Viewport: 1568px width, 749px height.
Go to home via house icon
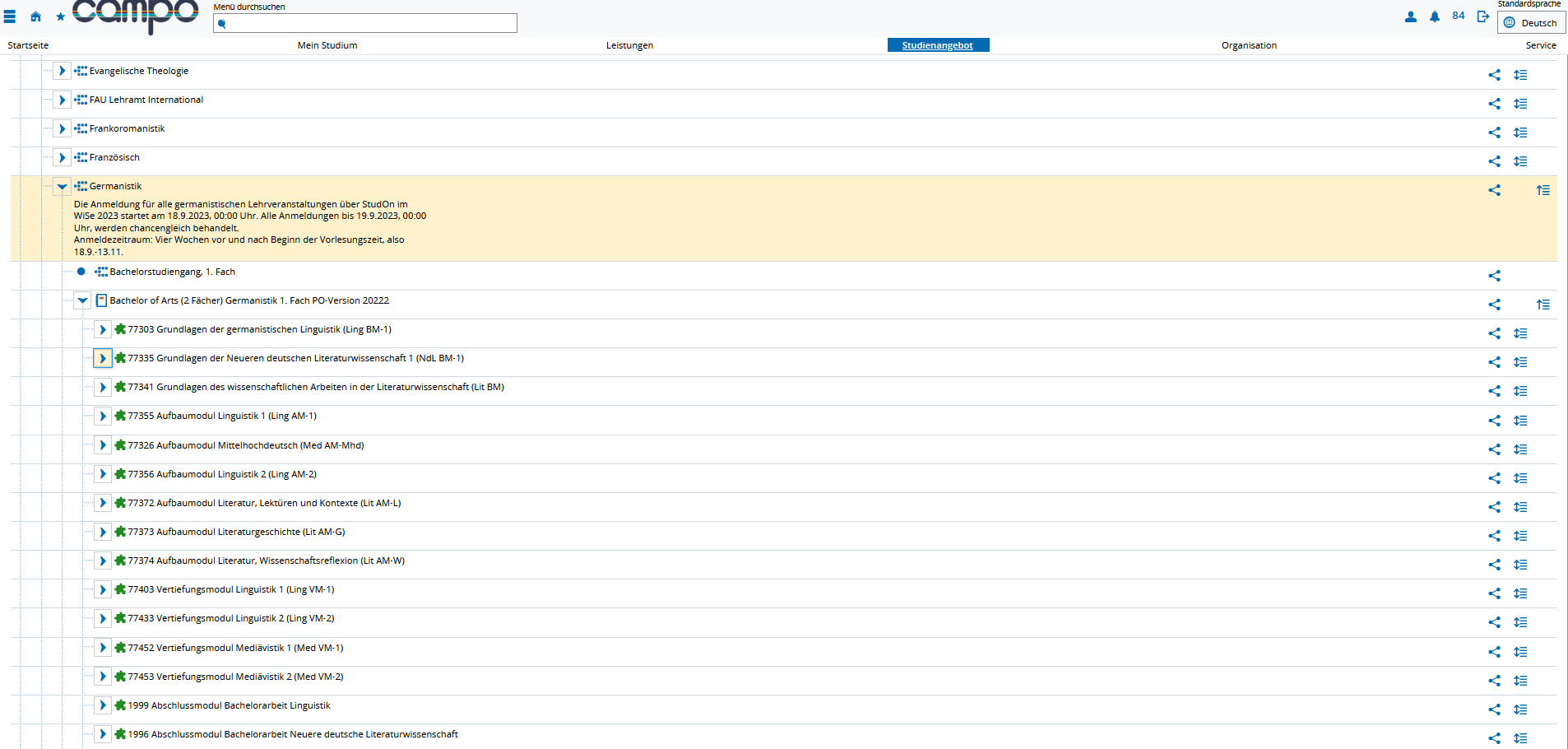tap(35, 16)
